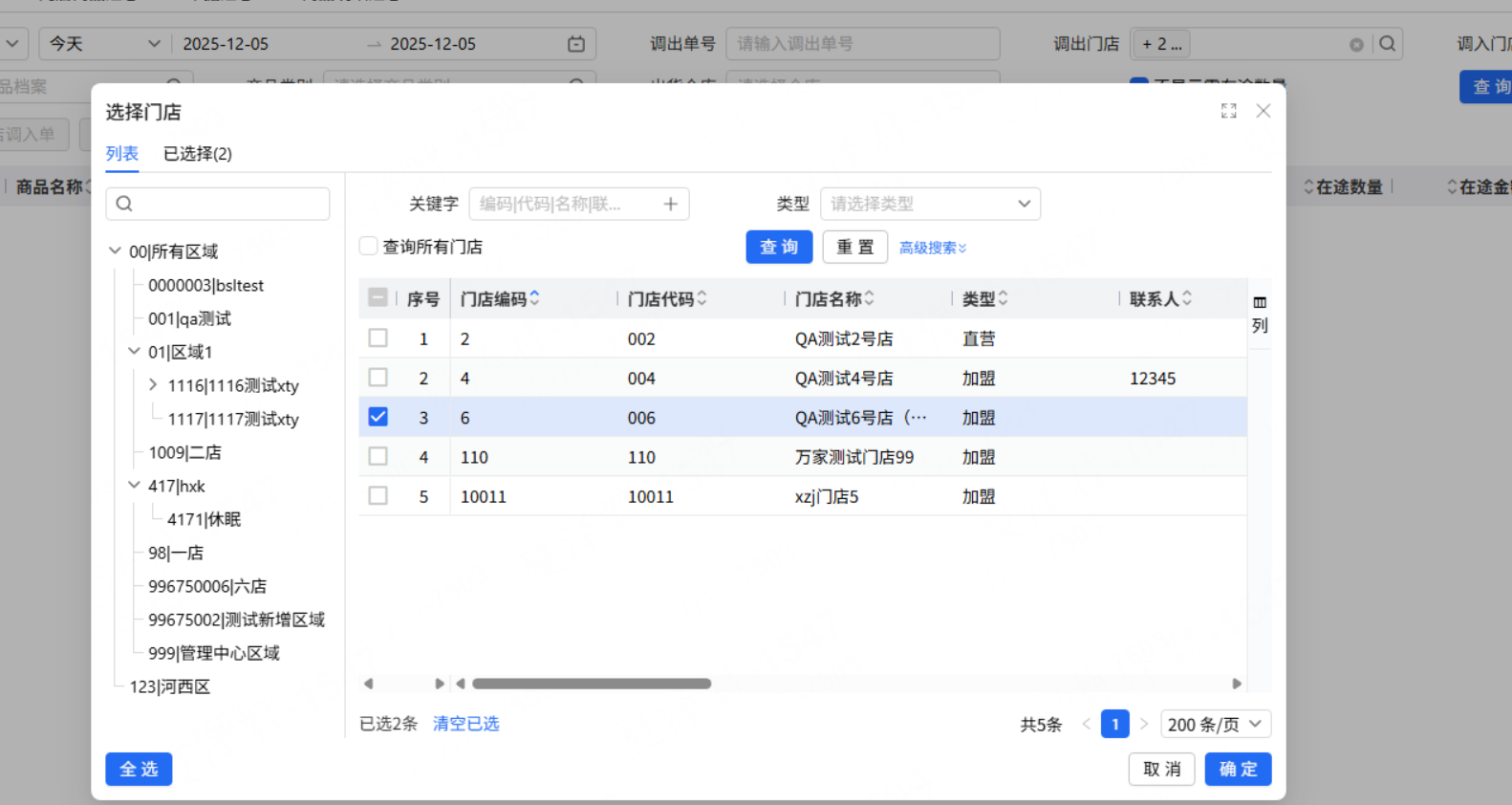Uncheck the QA测试6号店 row checkbox
This screenshot has width=1512, height=805.
(x=378, y=417)
